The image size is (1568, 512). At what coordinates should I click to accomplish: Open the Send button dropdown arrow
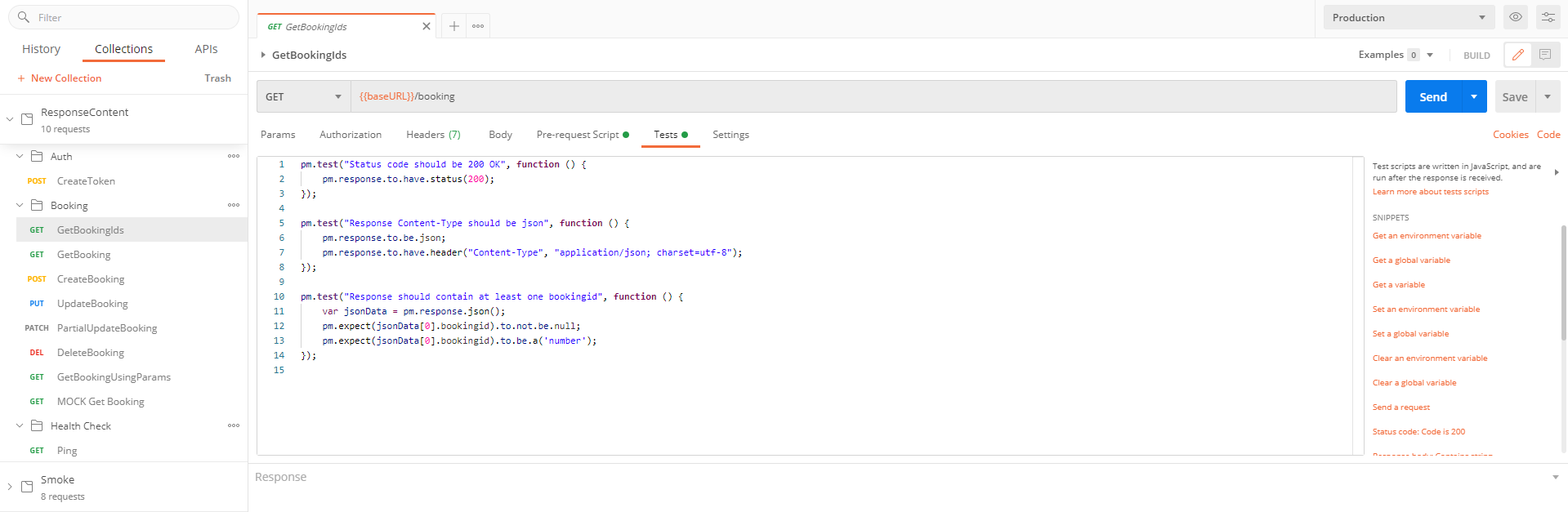(x=1474, y=96)
